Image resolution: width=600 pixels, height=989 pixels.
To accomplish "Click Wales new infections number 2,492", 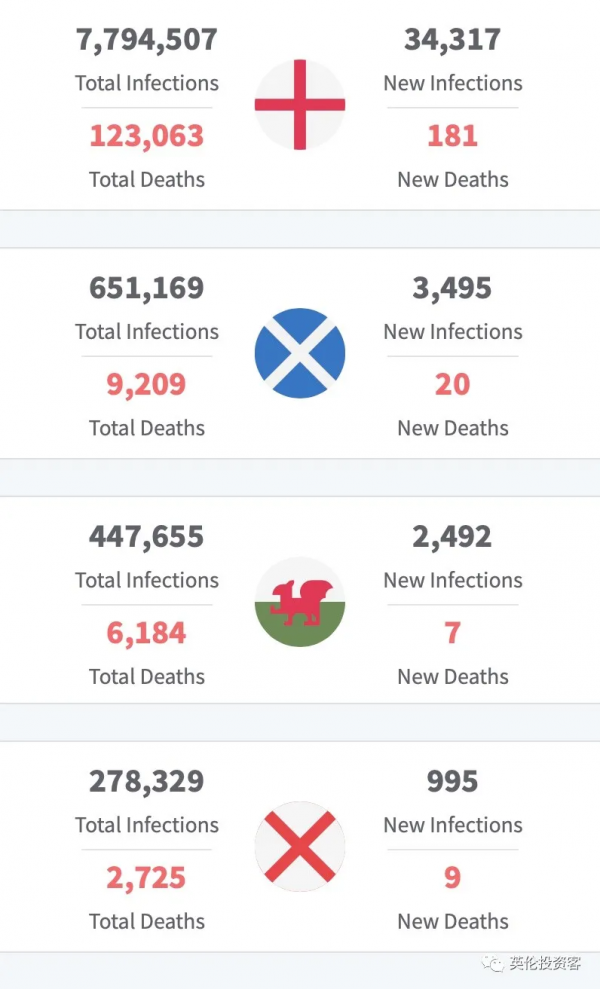I will [452, 537].
